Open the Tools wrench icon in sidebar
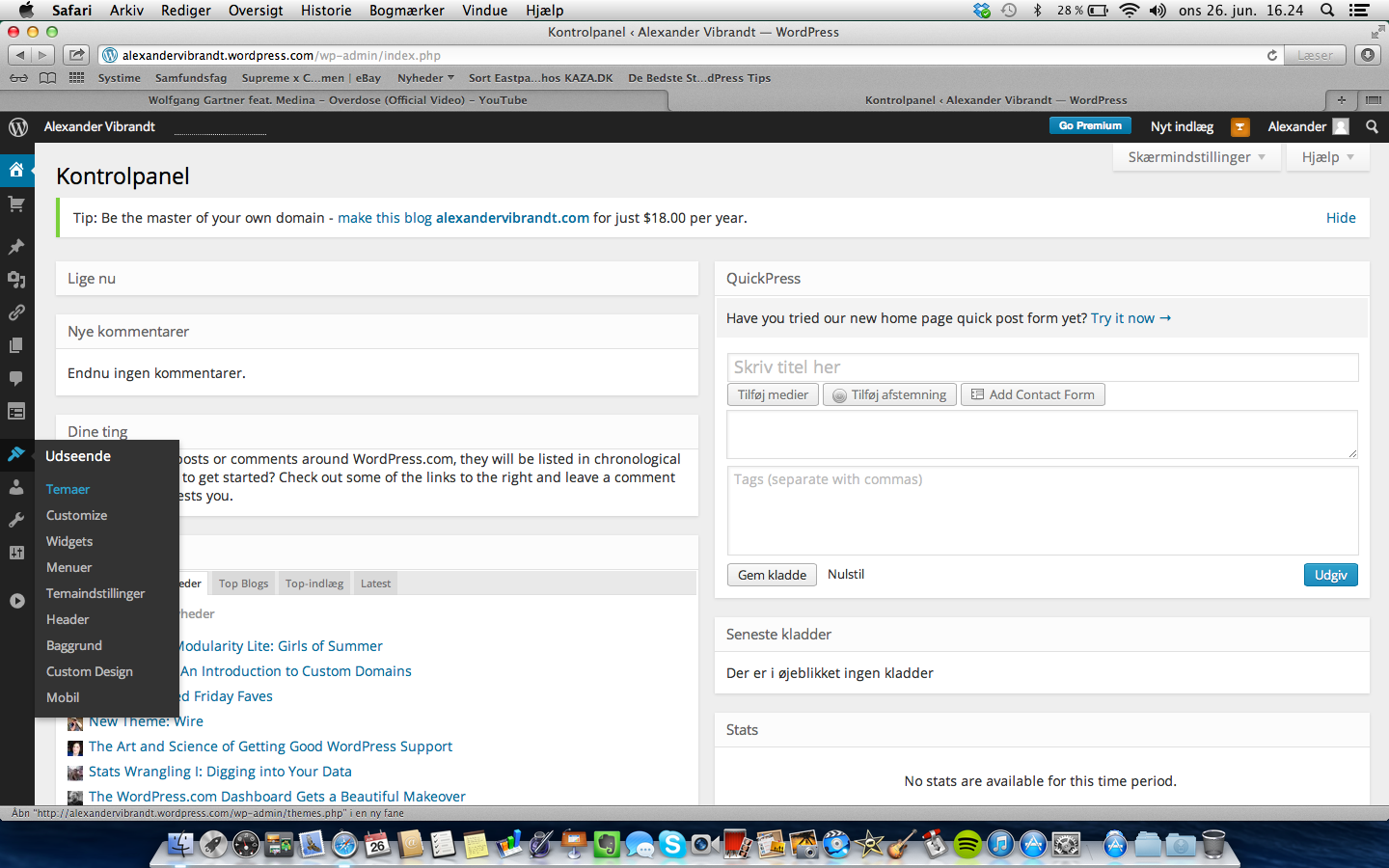The image size is (1389, 868). pyautogui.click(x=16, y=520)
